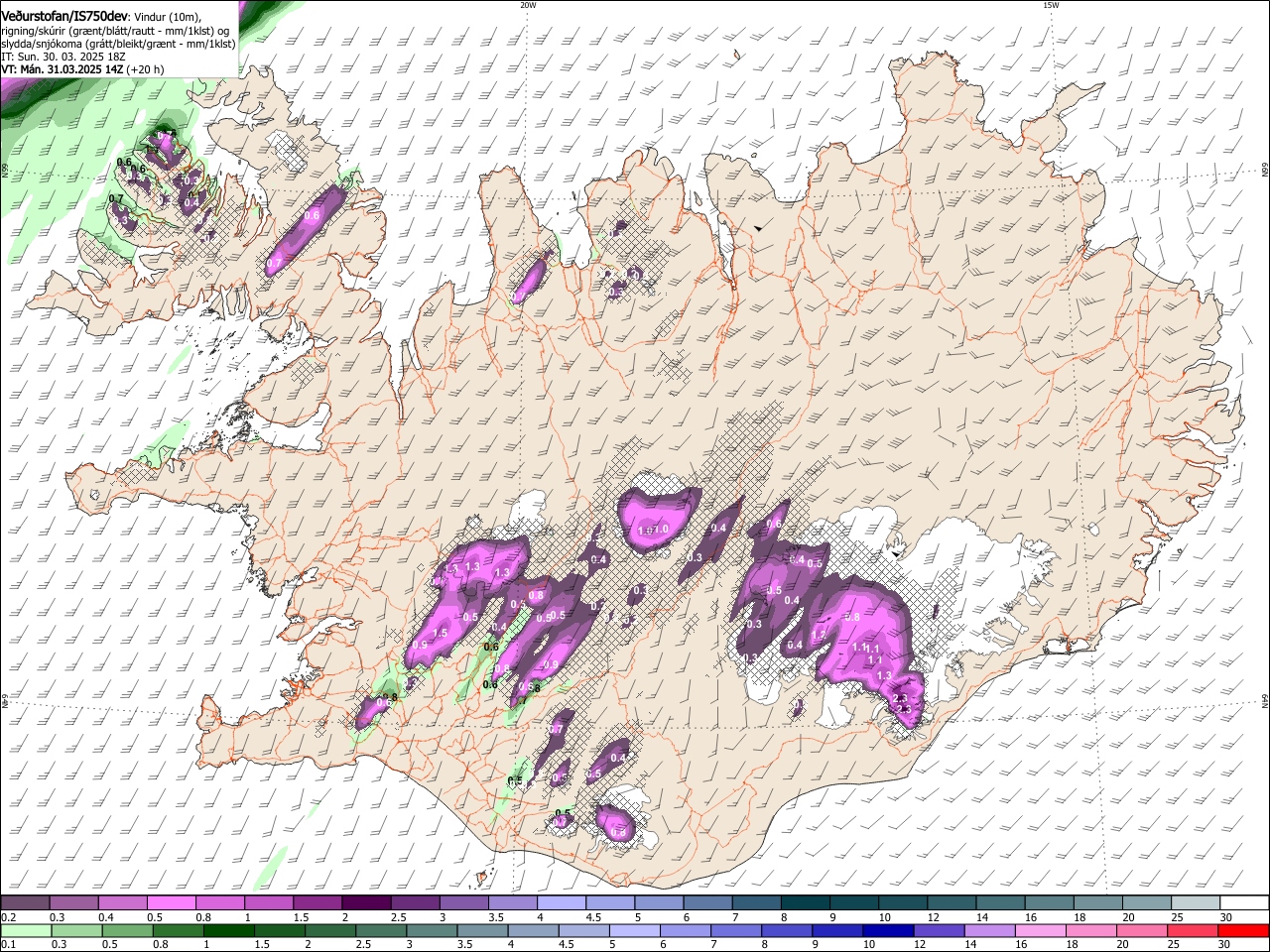Viewport: 1270px width, 952px height.
Task: Pick the lower legend swatch starting at 0.5
Action: (x=127, y=930)
